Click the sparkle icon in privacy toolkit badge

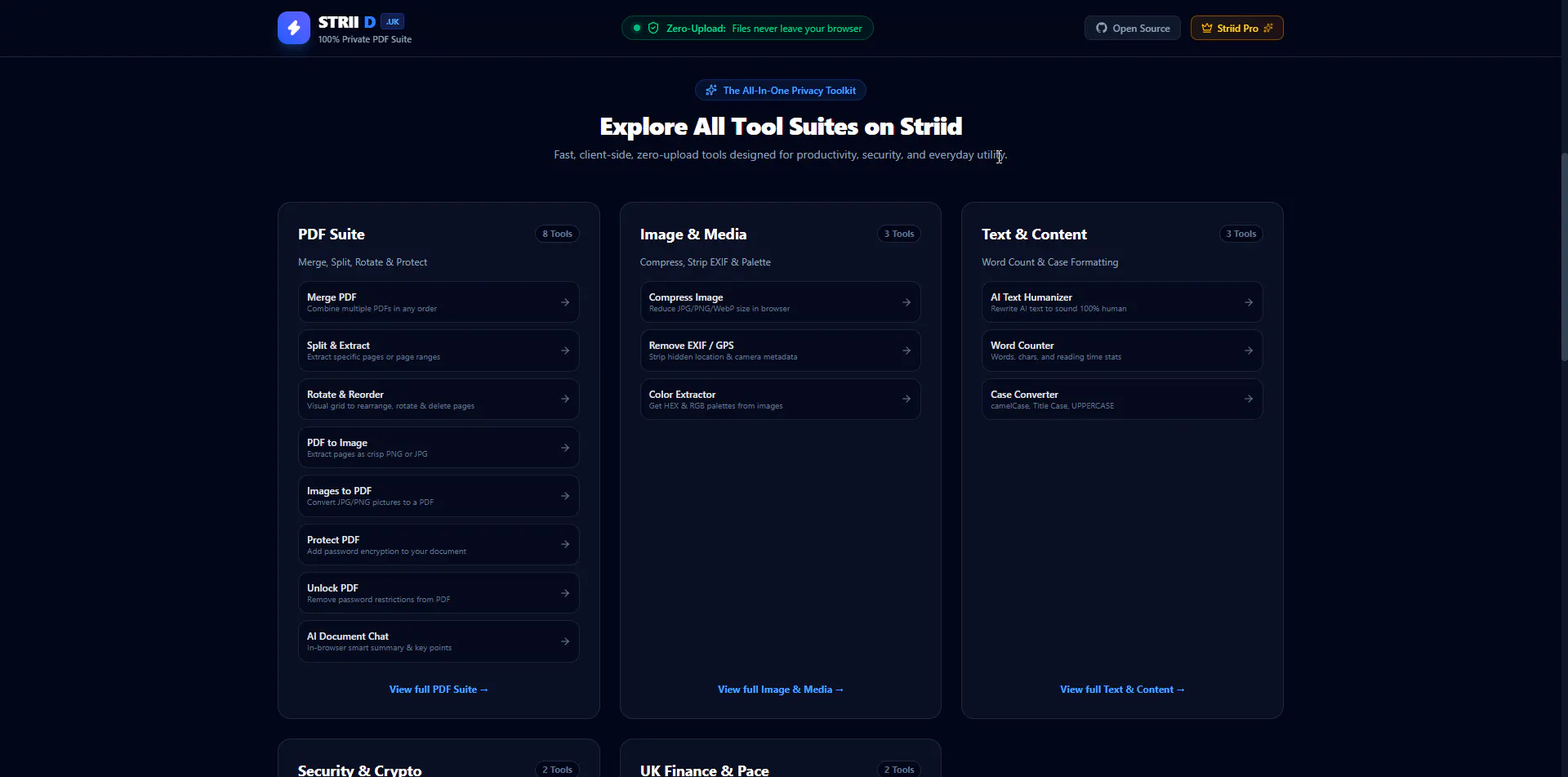pyautogui.click(x=711, y=91)
